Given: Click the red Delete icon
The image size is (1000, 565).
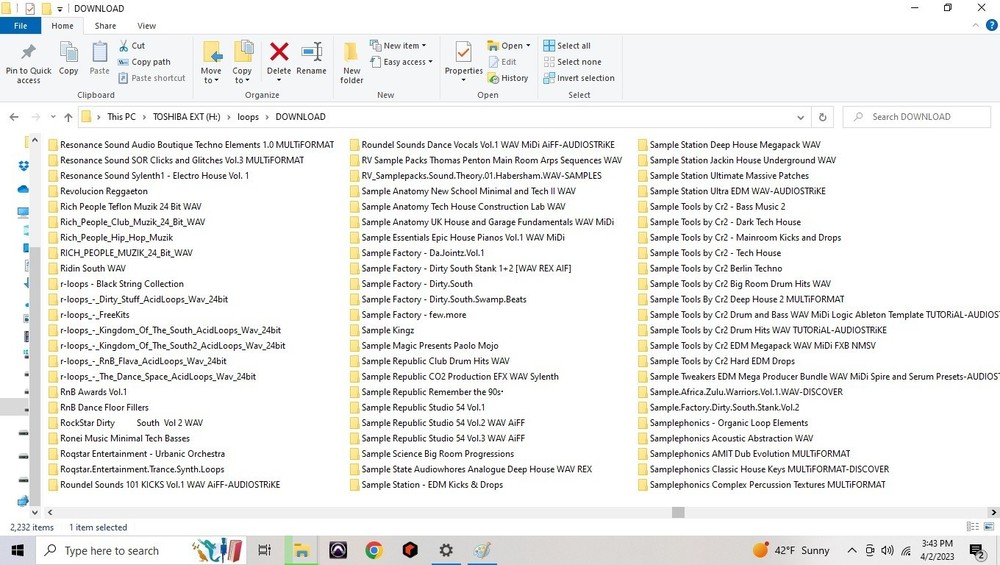Looking at the screenshot, I should (x=279, y=52).
